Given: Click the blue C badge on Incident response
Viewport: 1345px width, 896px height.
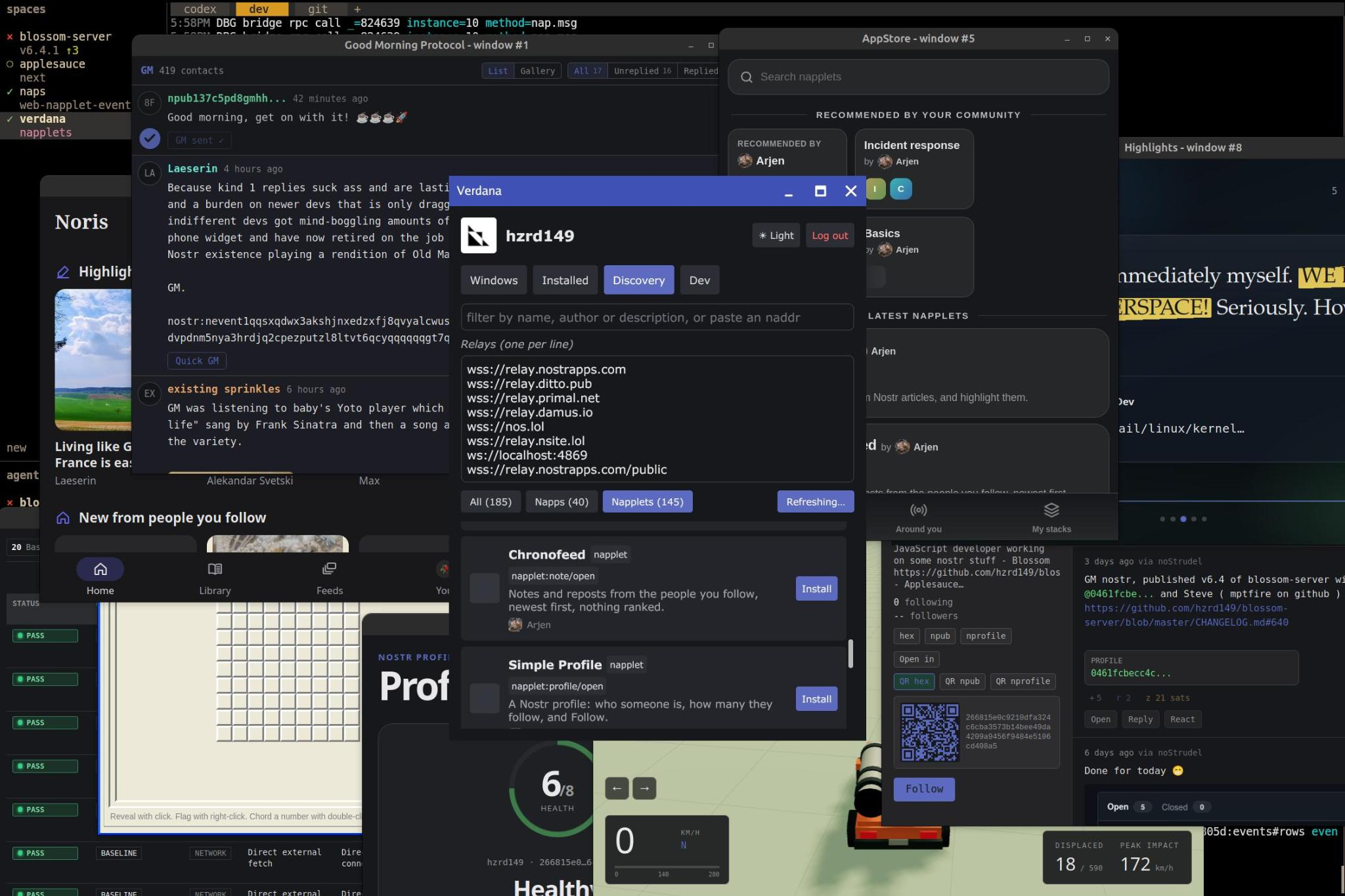Looking at the screenshot, I should point(900,189).
